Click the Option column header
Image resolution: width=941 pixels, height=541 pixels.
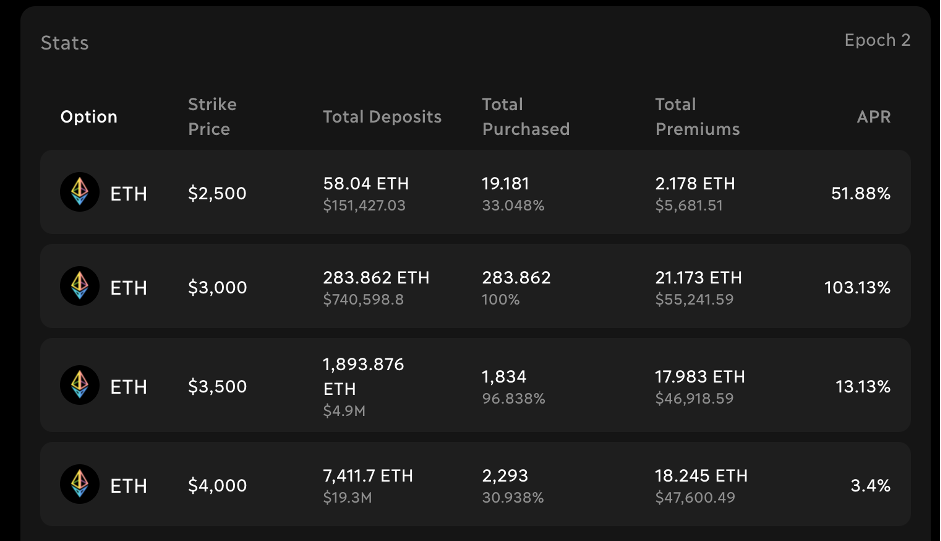(89, 117)
